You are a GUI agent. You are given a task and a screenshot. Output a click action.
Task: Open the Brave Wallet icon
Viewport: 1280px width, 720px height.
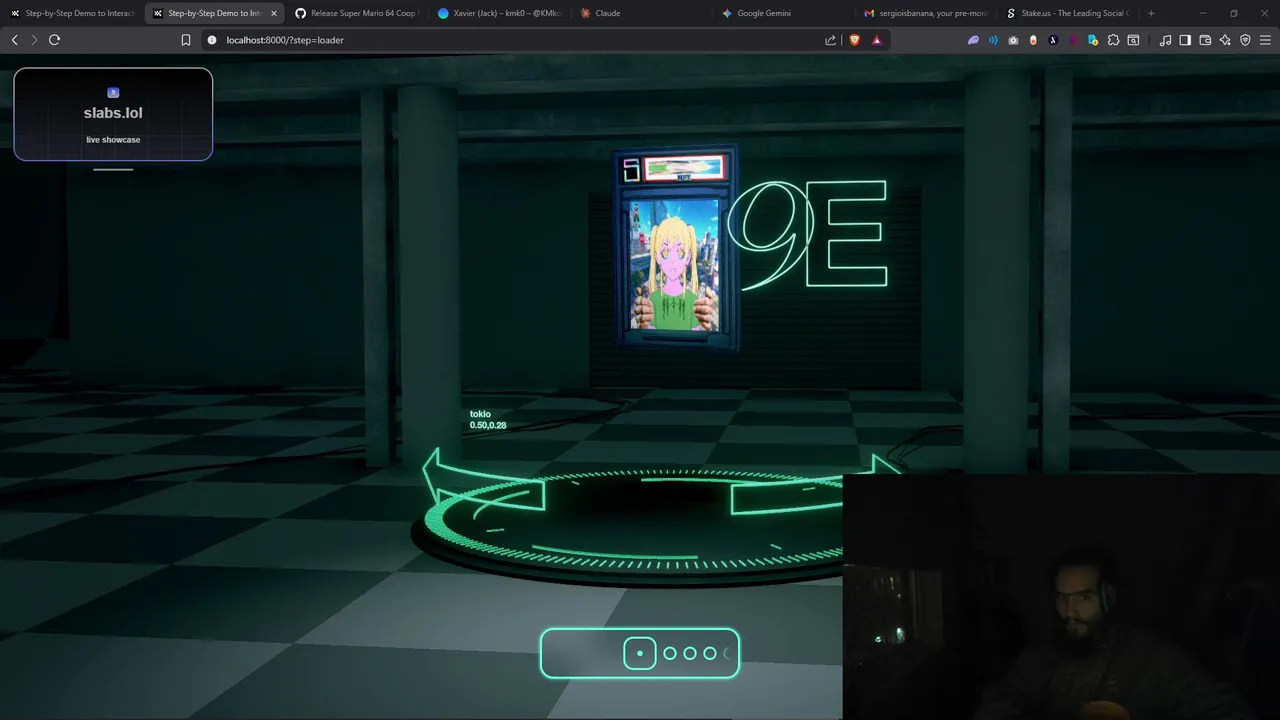coord(1205,40)
